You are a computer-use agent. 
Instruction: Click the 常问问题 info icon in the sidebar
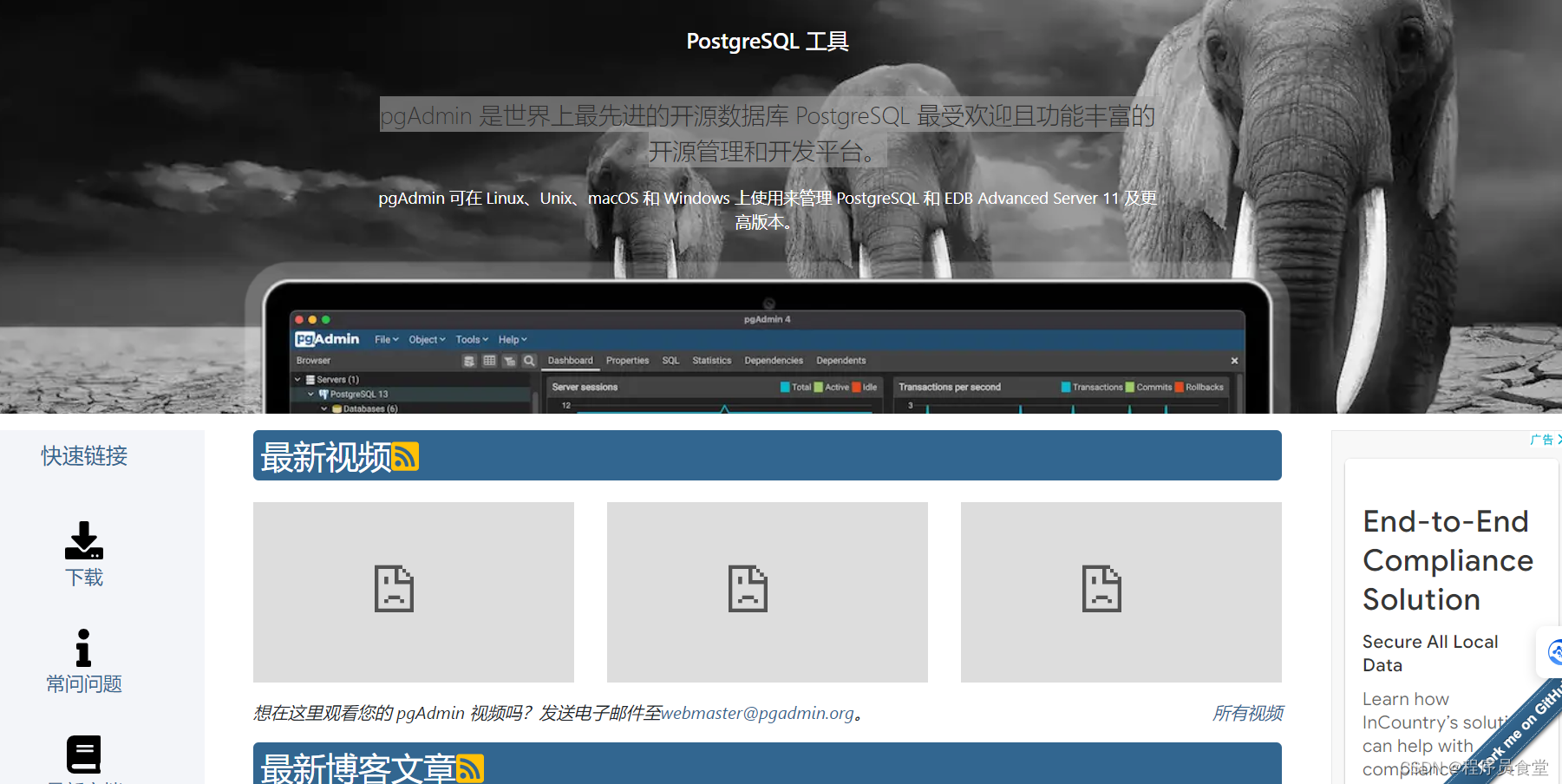tap(83, 647)
